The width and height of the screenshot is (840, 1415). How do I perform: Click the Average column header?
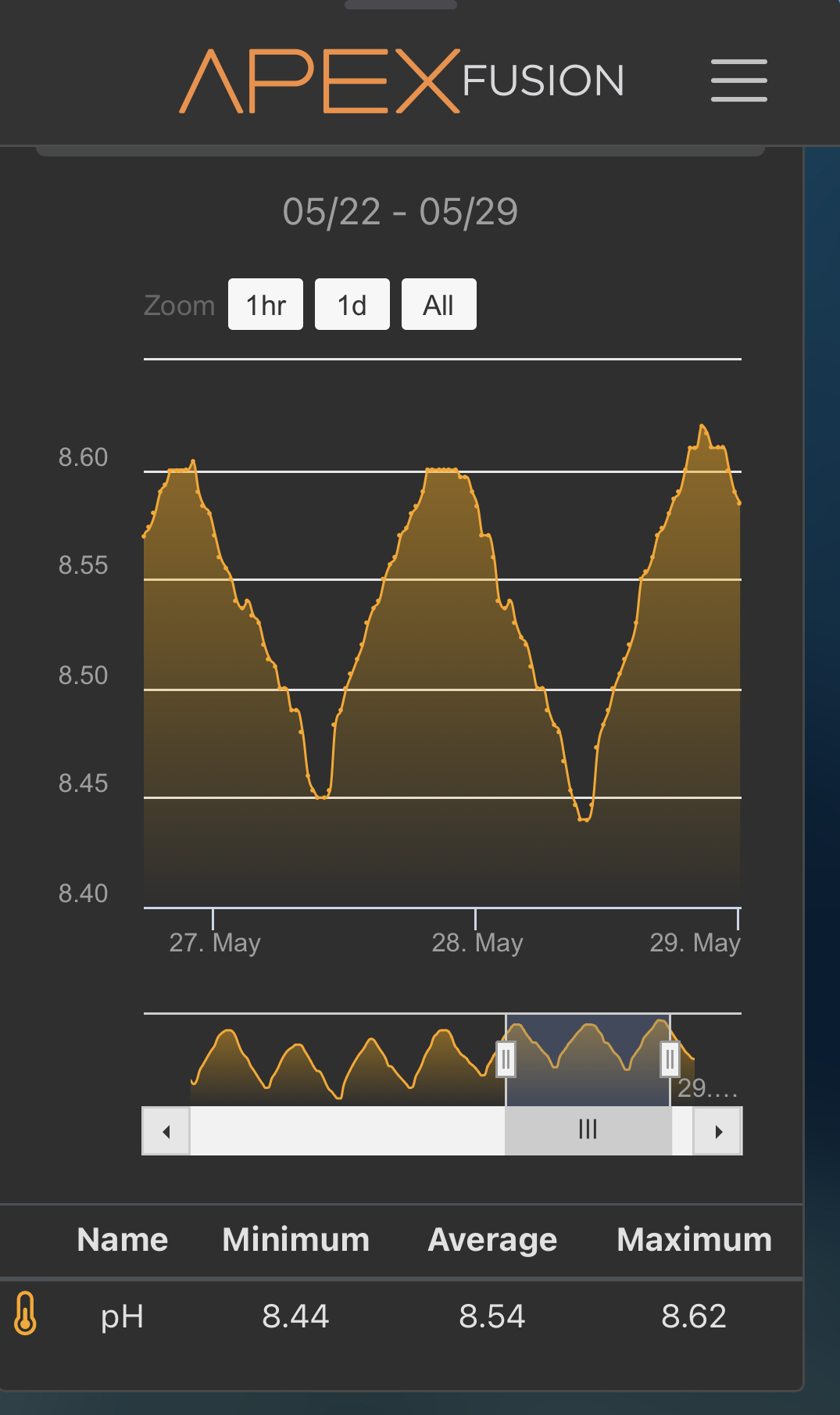(492, 1240)
